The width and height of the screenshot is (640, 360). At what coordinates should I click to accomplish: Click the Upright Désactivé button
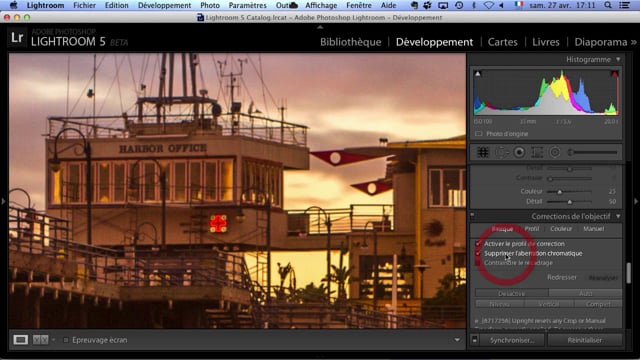pyautogui.click(x=511, y=293)
